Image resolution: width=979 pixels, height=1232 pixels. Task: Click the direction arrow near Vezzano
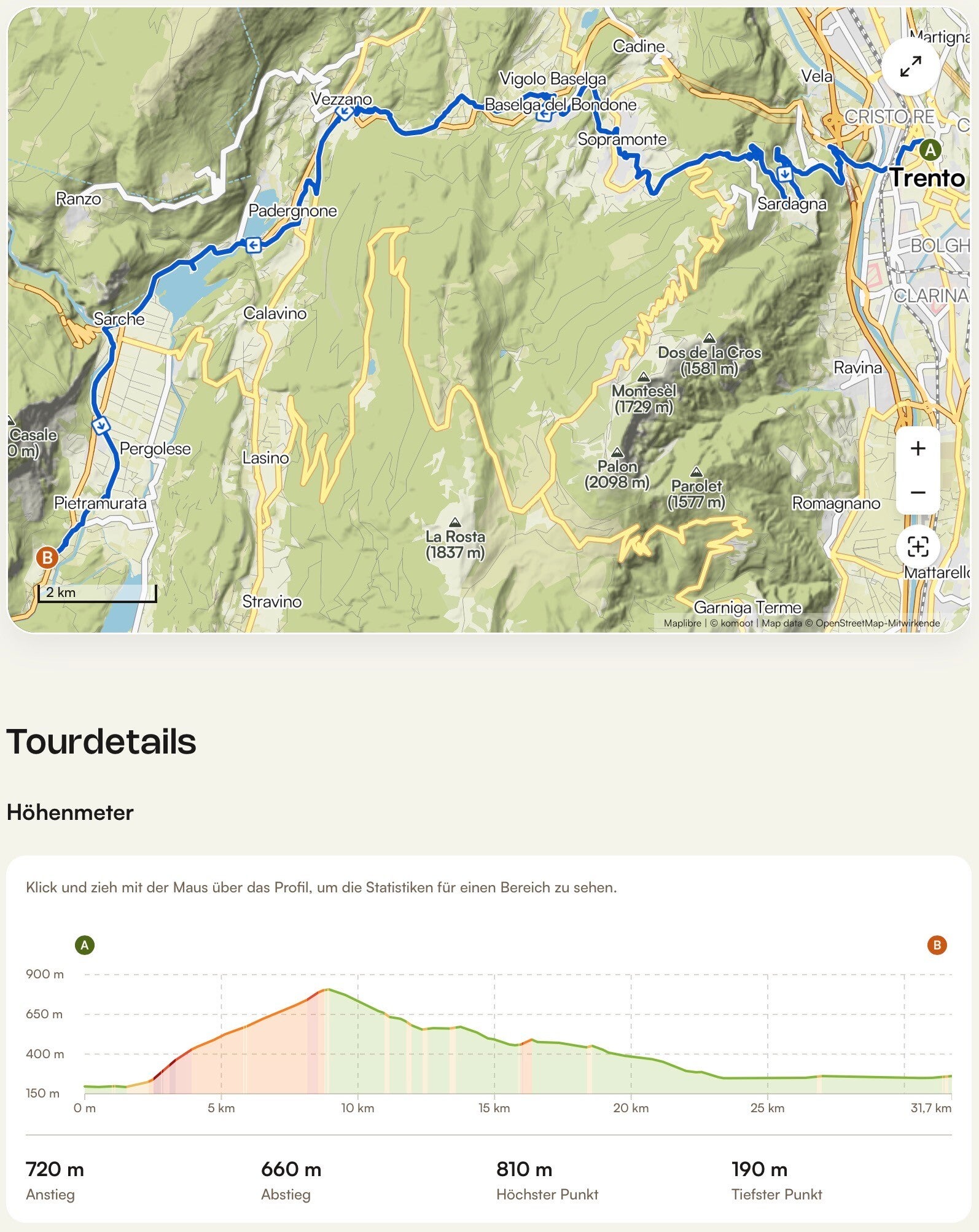(x=344, y=112)
